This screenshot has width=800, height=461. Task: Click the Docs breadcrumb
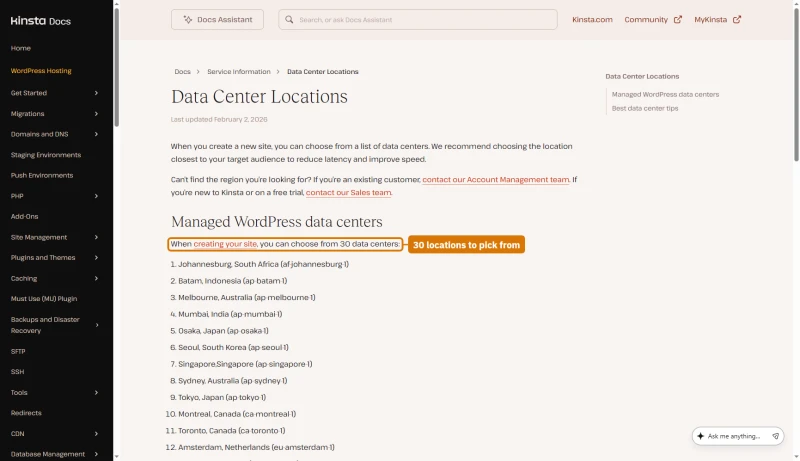click(182, 71)
